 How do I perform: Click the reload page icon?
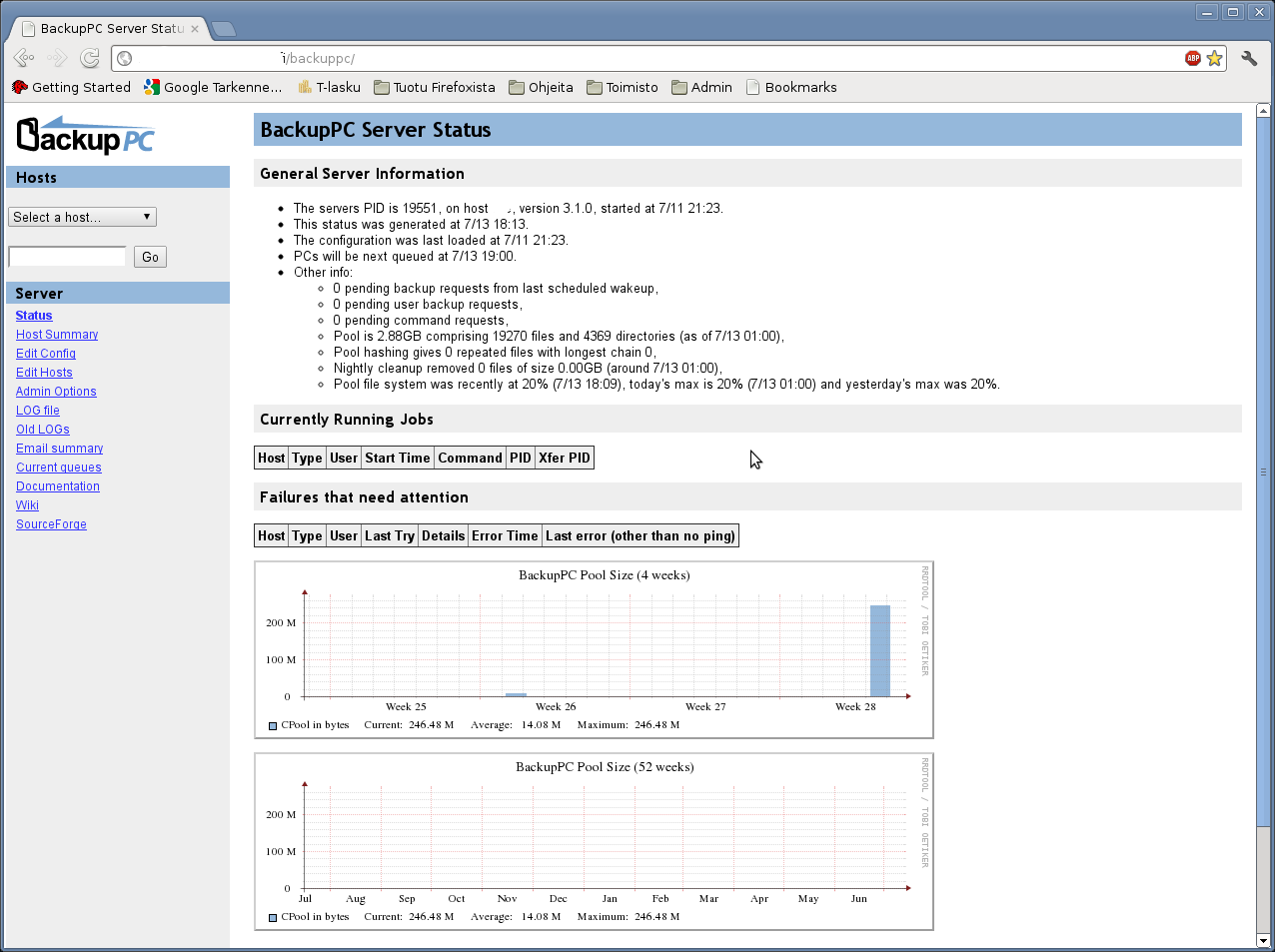click(90, 58)
